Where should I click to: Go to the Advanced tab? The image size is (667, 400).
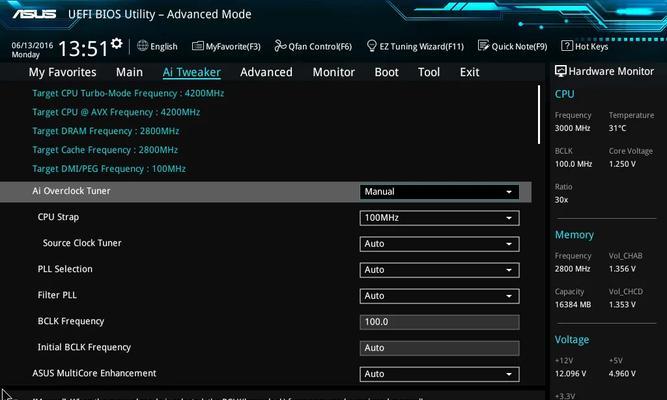(x=266, y=72)
